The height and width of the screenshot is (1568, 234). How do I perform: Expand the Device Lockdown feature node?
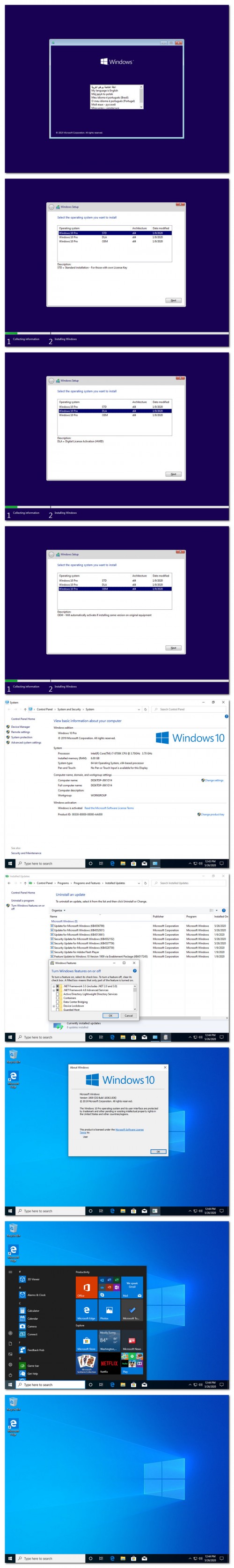coord(53,1006)
